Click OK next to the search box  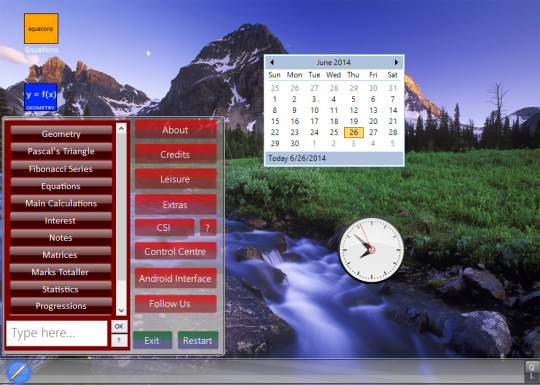119,326
